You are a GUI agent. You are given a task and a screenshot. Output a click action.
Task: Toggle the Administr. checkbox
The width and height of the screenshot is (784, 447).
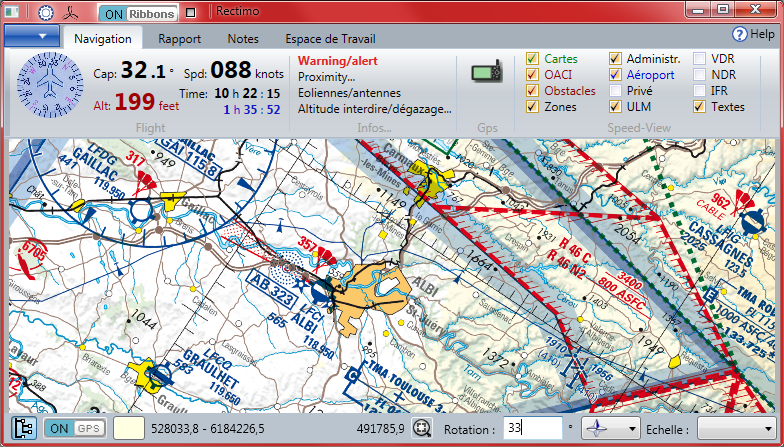click(x=615, y=58)
